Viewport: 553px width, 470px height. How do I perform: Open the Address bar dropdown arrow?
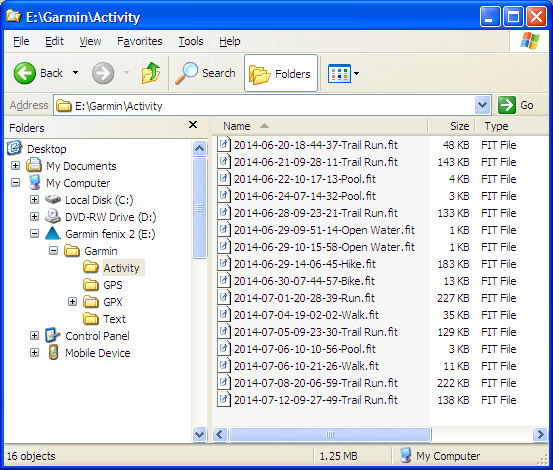[482, 105]
